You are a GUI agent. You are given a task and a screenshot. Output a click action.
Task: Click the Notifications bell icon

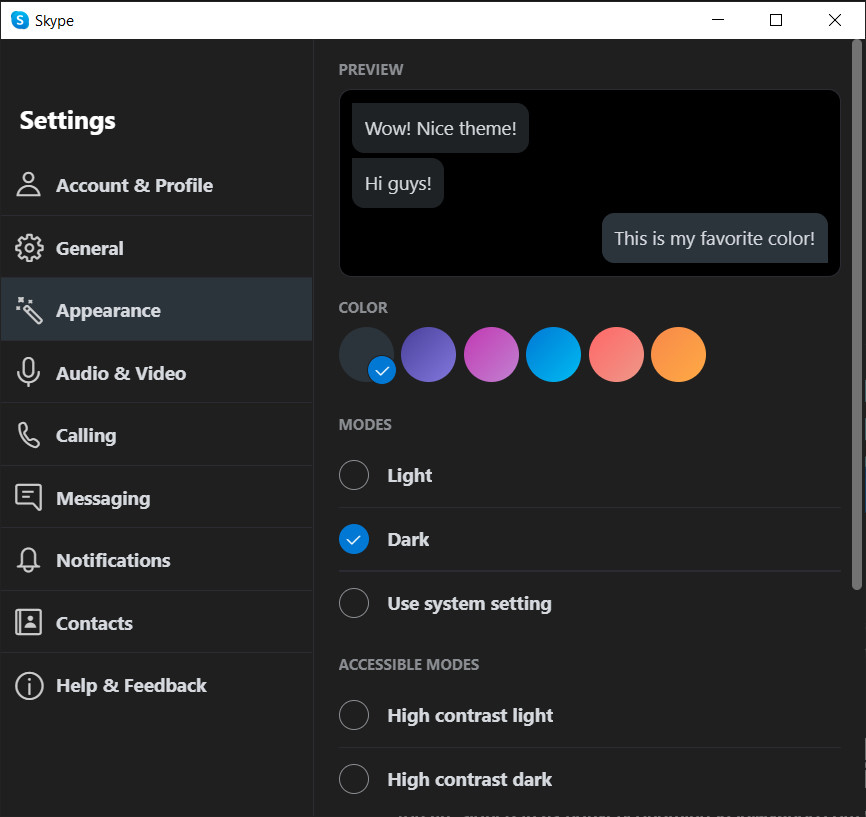(28, 560)
